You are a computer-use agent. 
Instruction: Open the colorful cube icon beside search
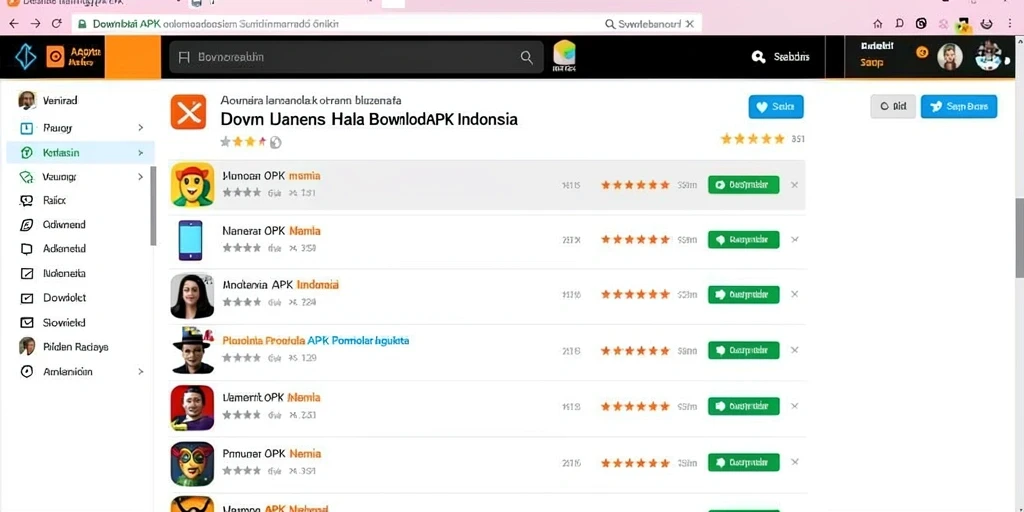click(x=564, y=54)
